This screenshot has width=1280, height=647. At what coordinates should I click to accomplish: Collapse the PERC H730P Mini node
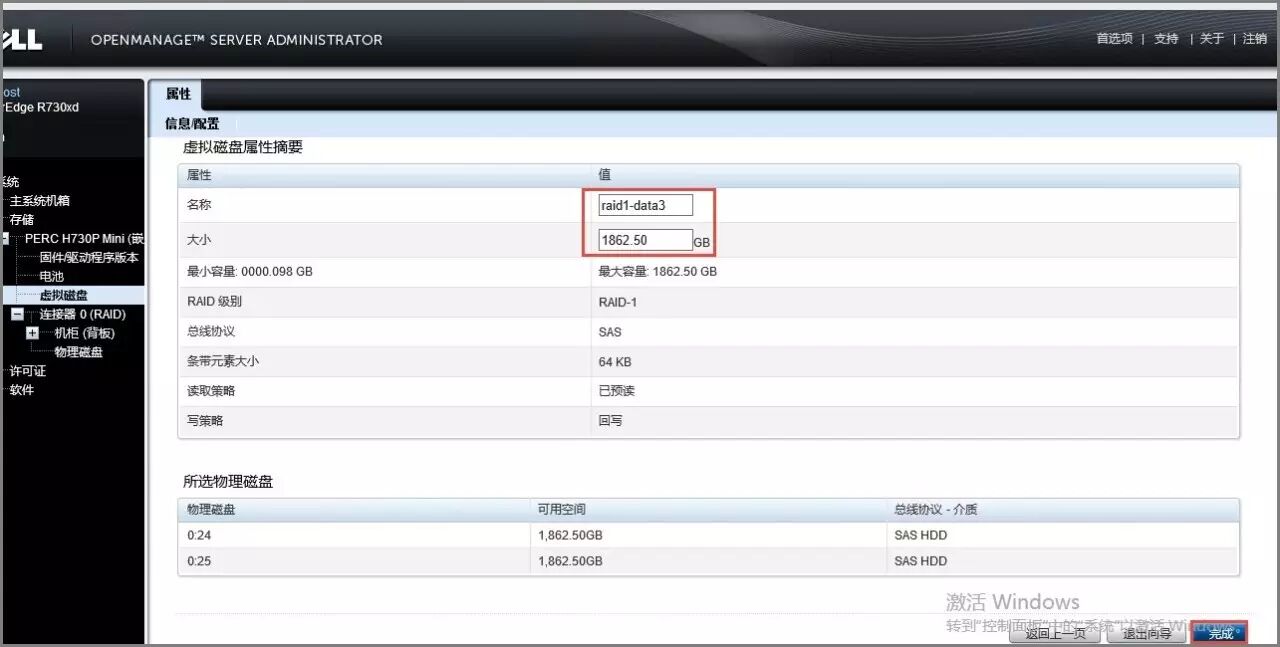coord(5,239)
